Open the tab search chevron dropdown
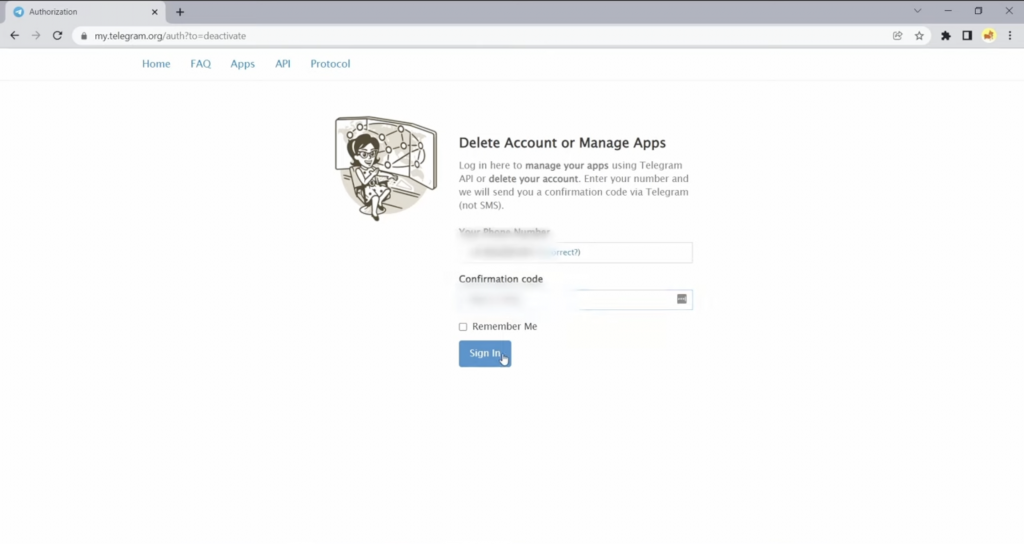The width and height of the screenshot is (1024, 544). pos(918,11)
